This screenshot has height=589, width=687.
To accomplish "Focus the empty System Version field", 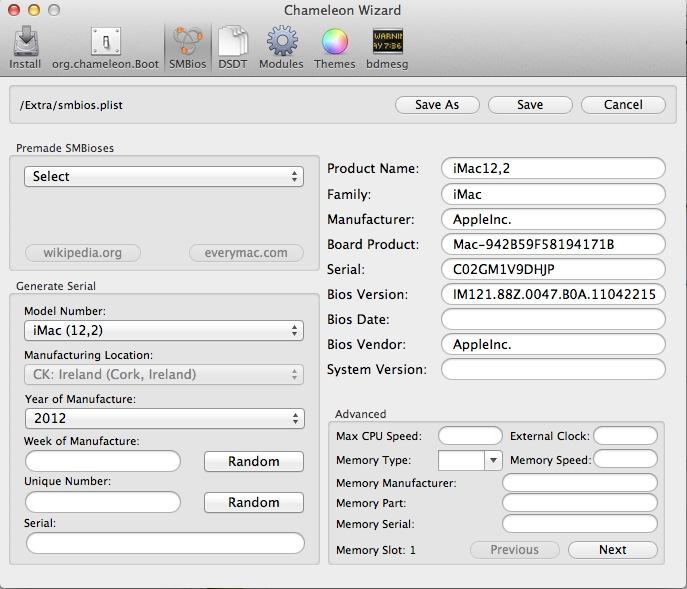I will (x=553, y=369).
